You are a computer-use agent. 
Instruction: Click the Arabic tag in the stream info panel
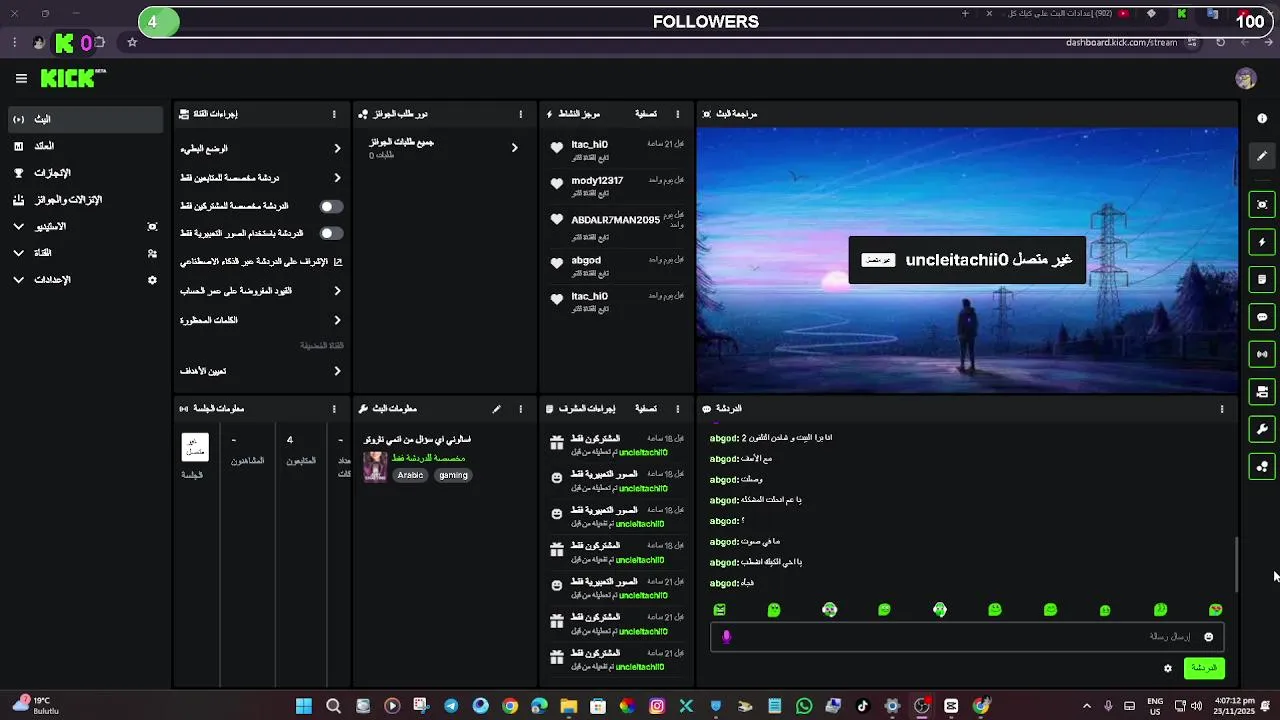(x=410, y=475)
